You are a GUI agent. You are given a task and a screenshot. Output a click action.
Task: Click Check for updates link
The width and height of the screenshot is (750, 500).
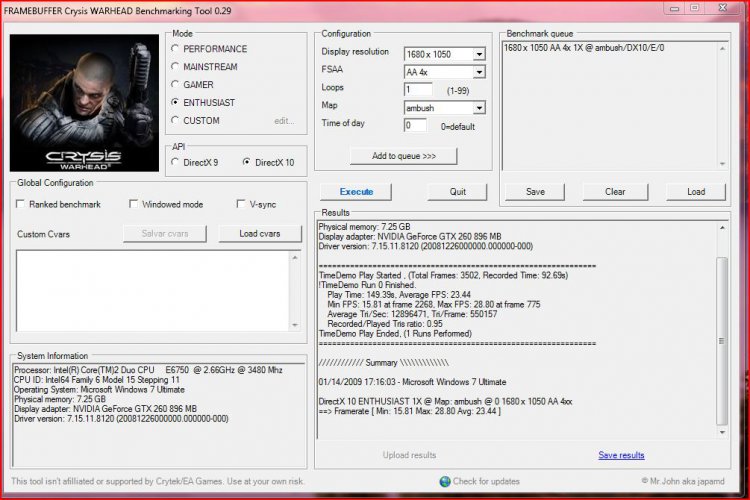(486, 481)
